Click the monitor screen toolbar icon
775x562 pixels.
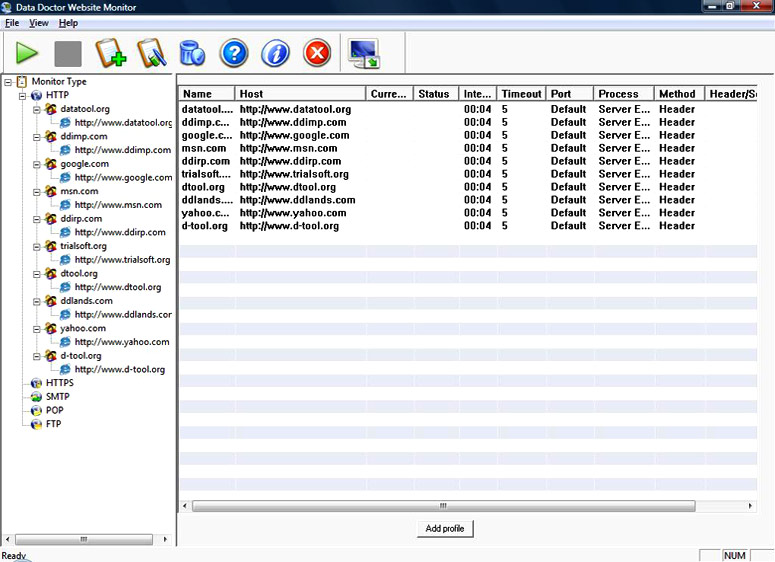(x=364, y=53)
